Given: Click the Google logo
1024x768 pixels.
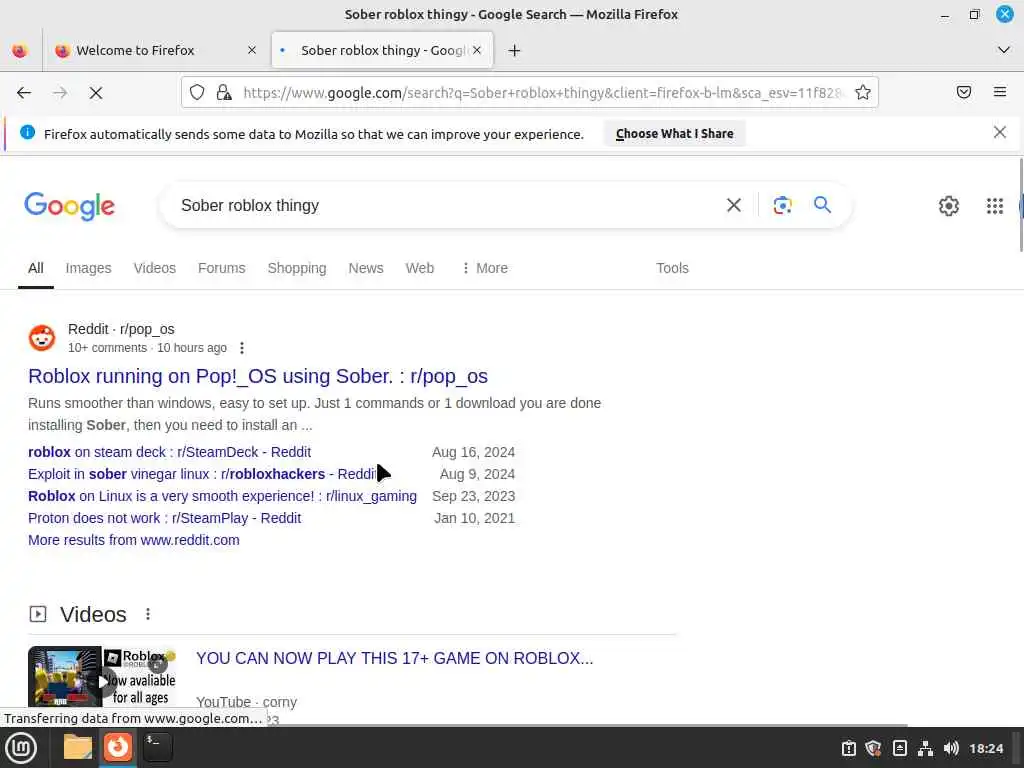Looking at the screenshot, I should pyautogui.click(x=69, y=206).
